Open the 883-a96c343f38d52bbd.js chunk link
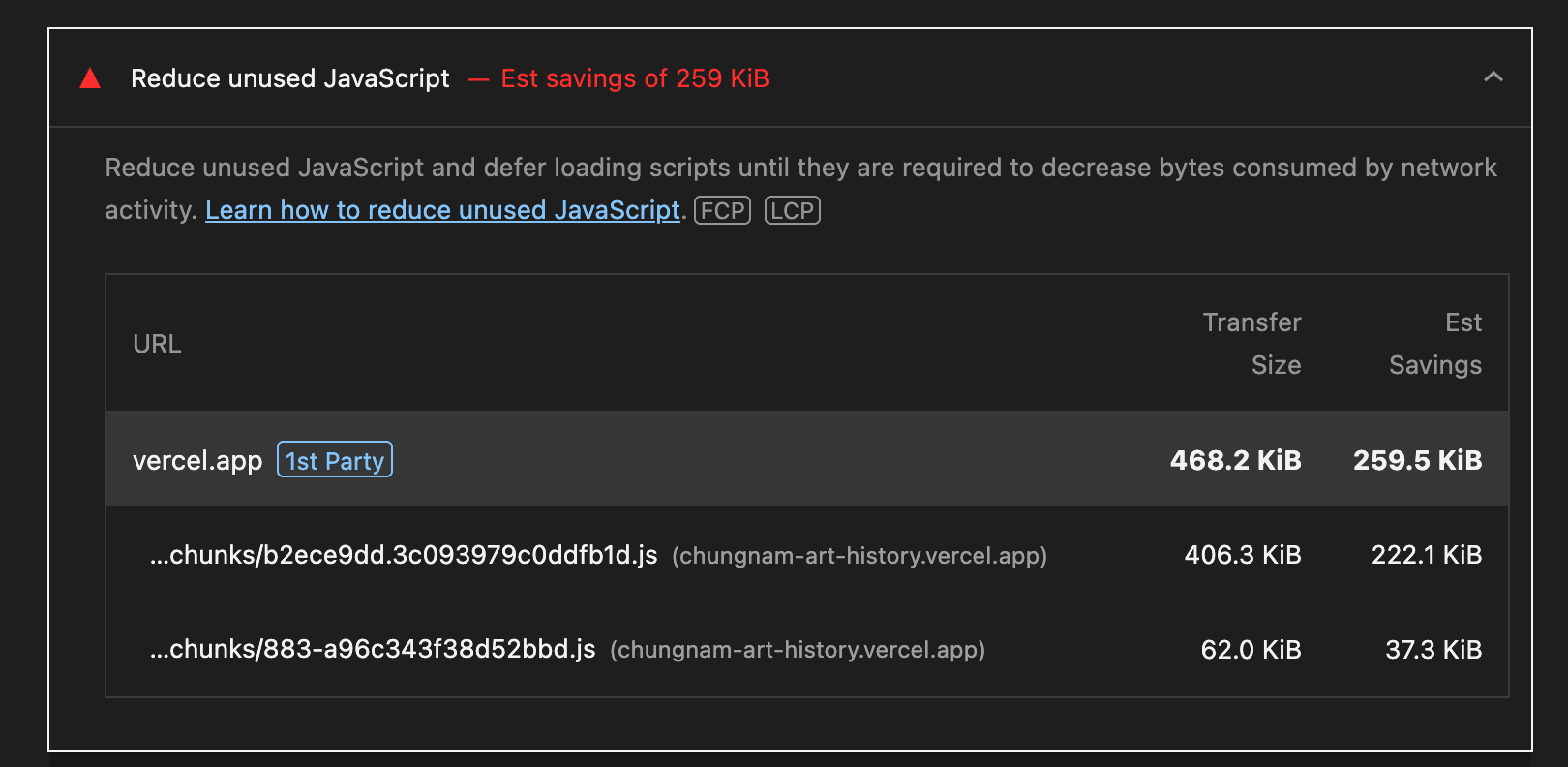Screen dimensions: 1568x767 coord(373,649)
